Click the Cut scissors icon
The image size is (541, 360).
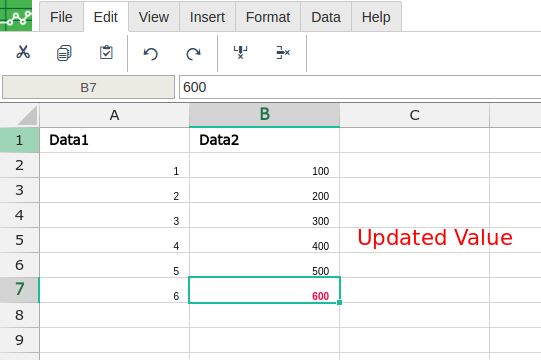tap(23, 52)
